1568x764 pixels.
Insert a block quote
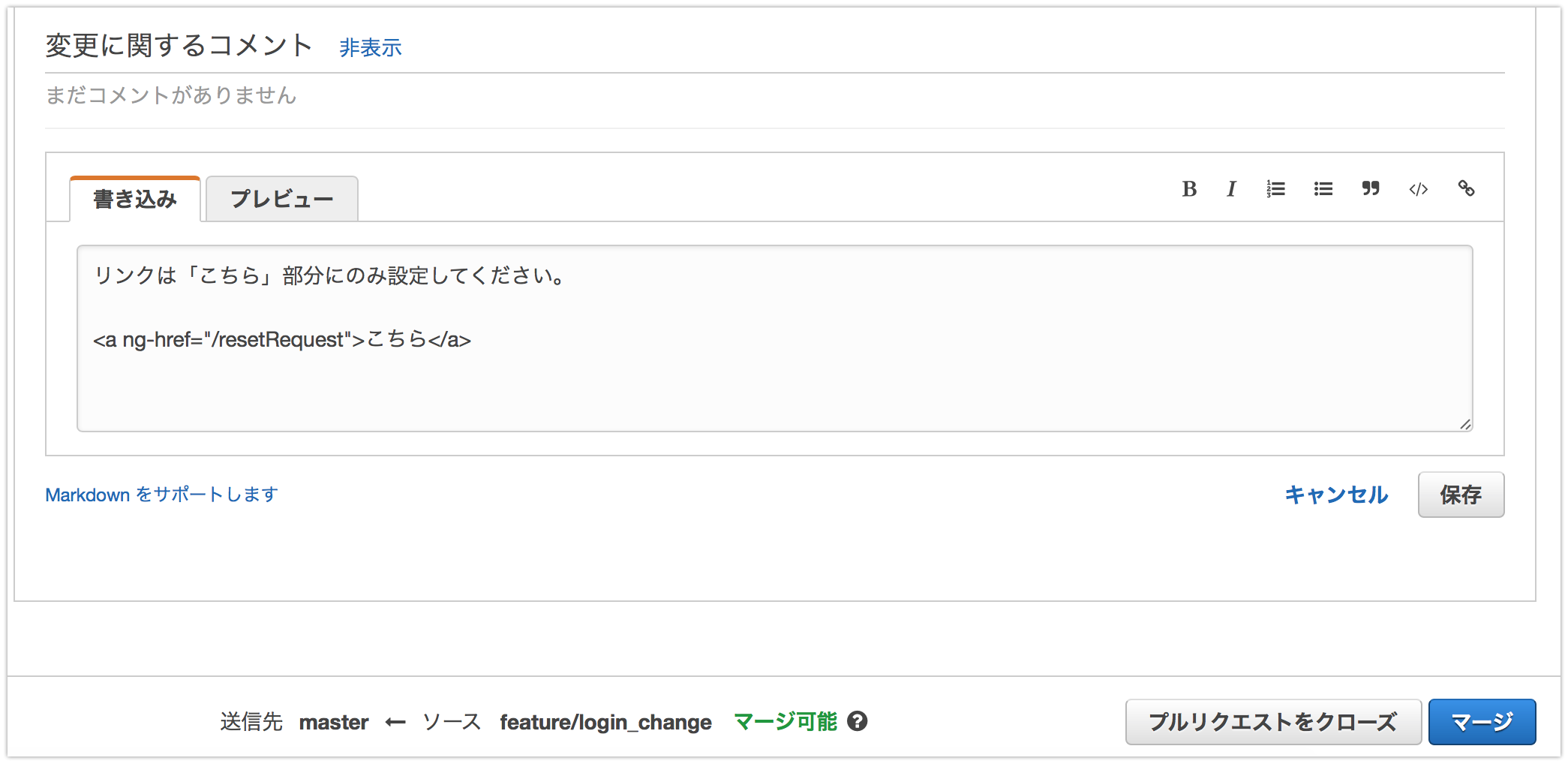pos(1371,188)
